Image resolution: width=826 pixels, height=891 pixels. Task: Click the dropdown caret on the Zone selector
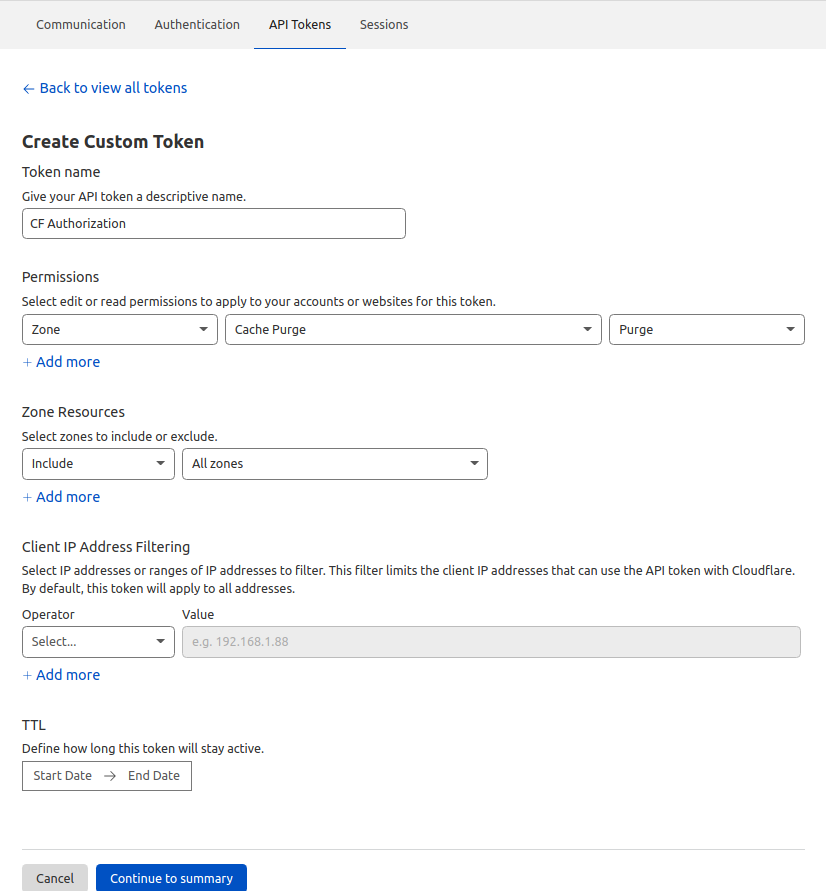tap(203, 329)
